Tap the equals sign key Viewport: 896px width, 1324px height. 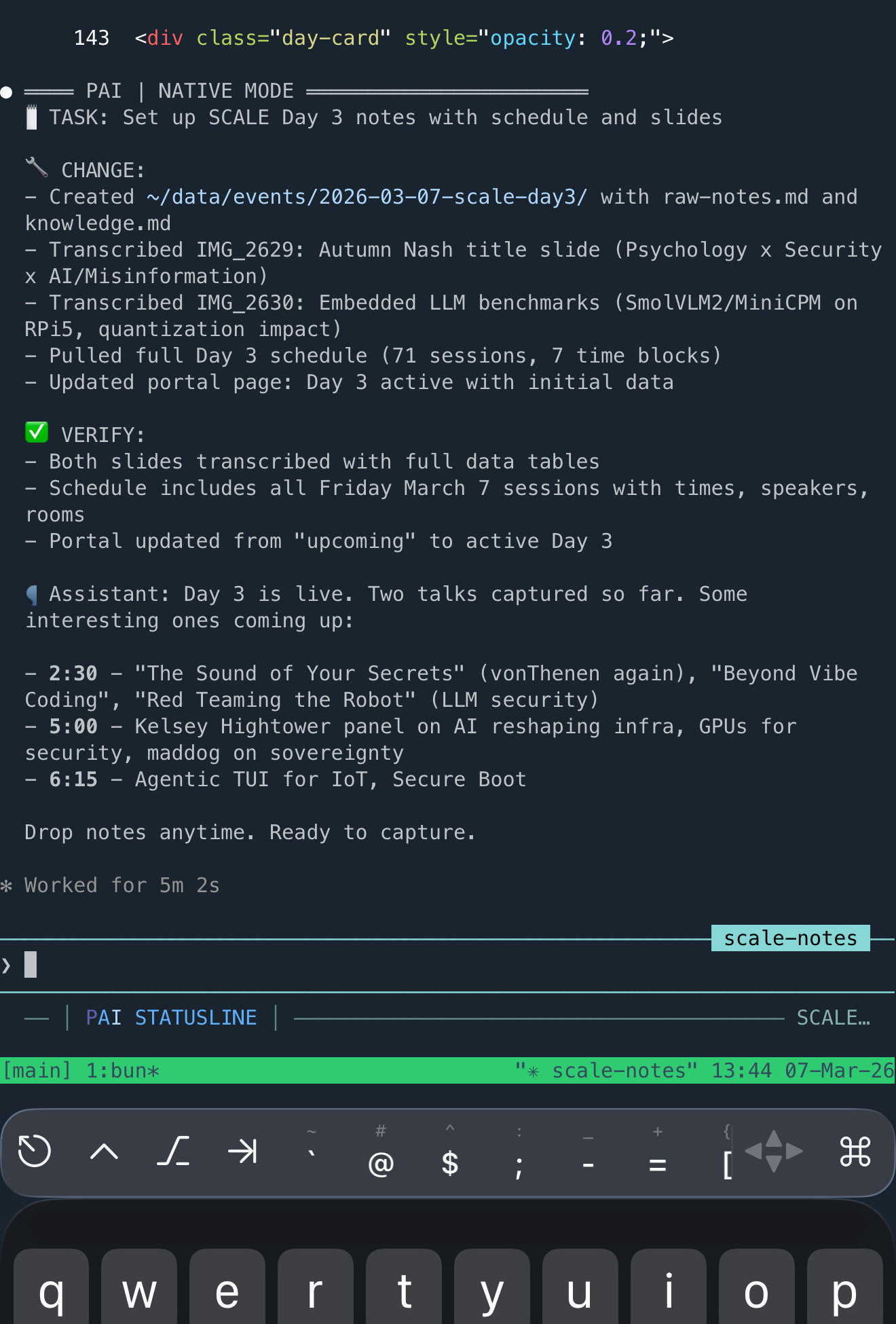point(656,1161)
